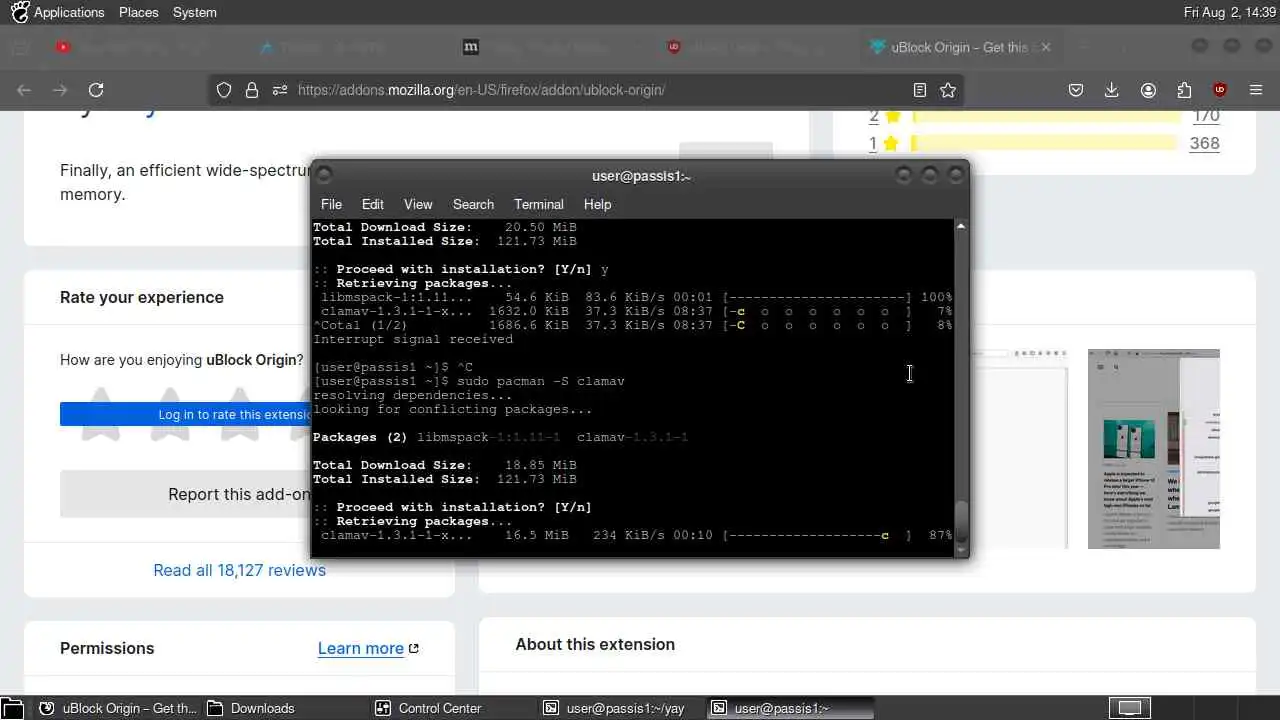
Task: Click terminal scrollbar up arrow
Action: pyautogui.click(x=961, y=226)
